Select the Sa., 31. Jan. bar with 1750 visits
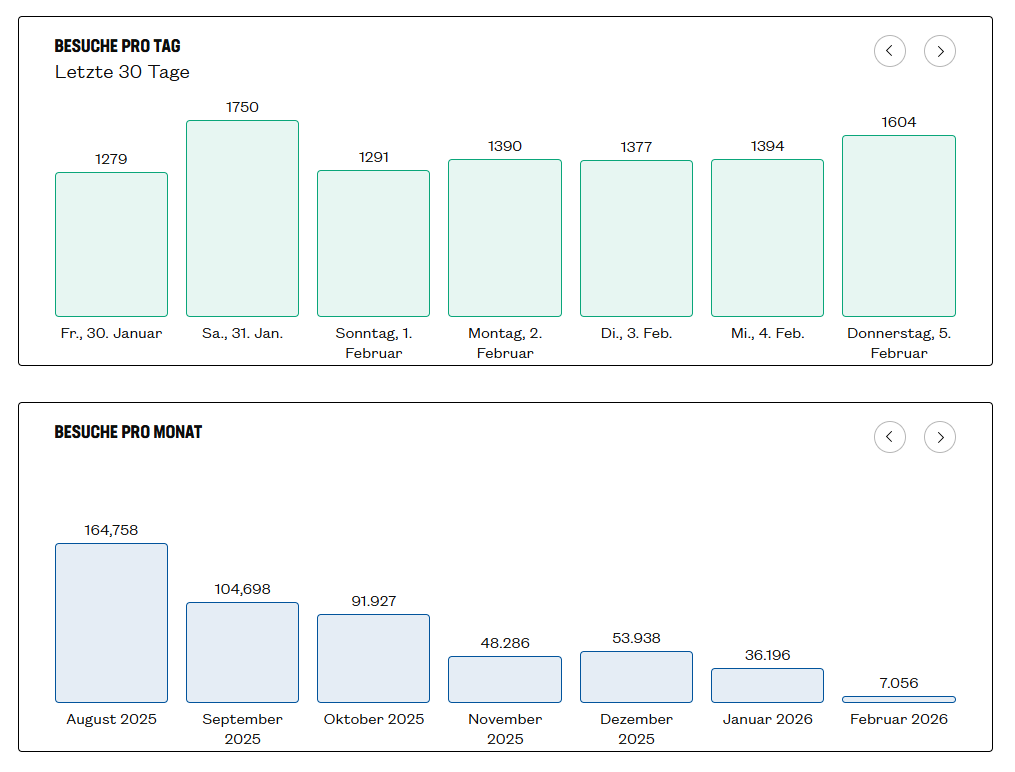The height and width of the screenshot is (772, 1015). tap(242, 218)
